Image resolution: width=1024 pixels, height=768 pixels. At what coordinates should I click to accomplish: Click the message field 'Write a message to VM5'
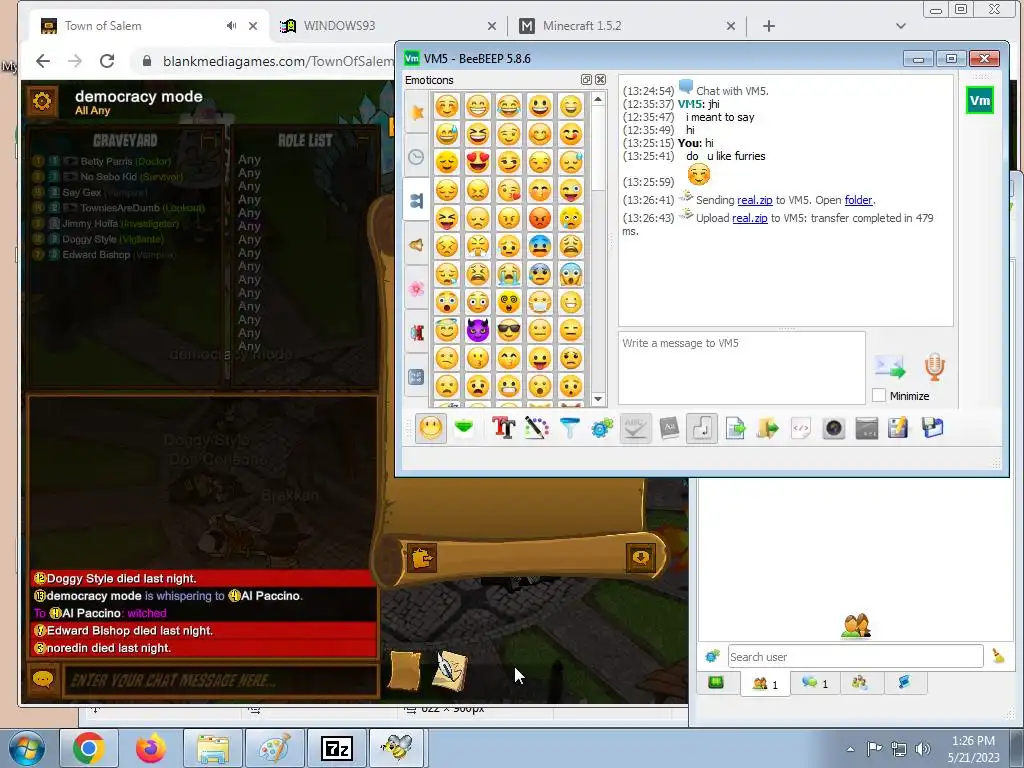point(742,368)
